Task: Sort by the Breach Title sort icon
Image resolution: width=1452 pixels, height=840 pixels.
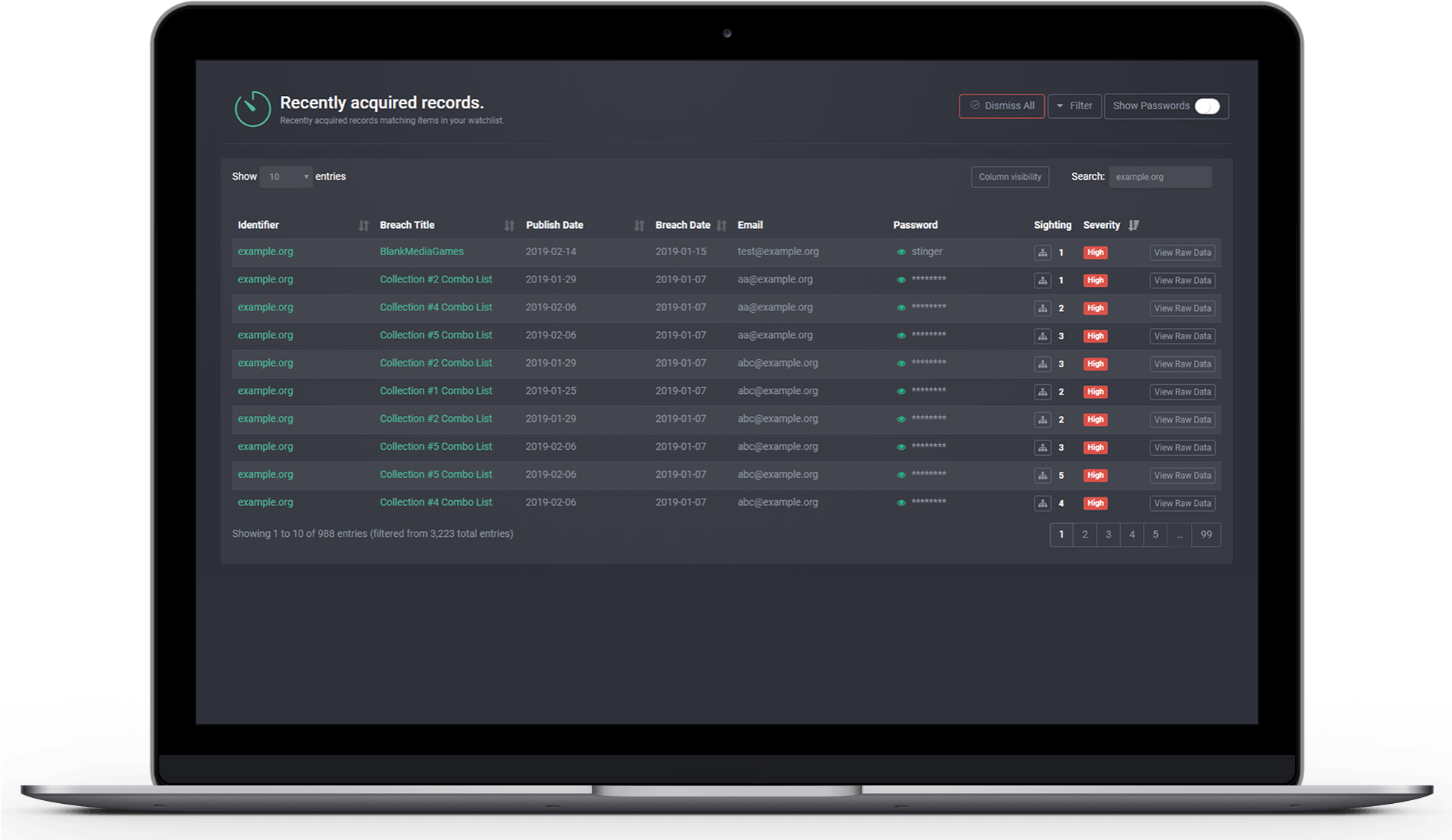Action: tap(509, 226)
